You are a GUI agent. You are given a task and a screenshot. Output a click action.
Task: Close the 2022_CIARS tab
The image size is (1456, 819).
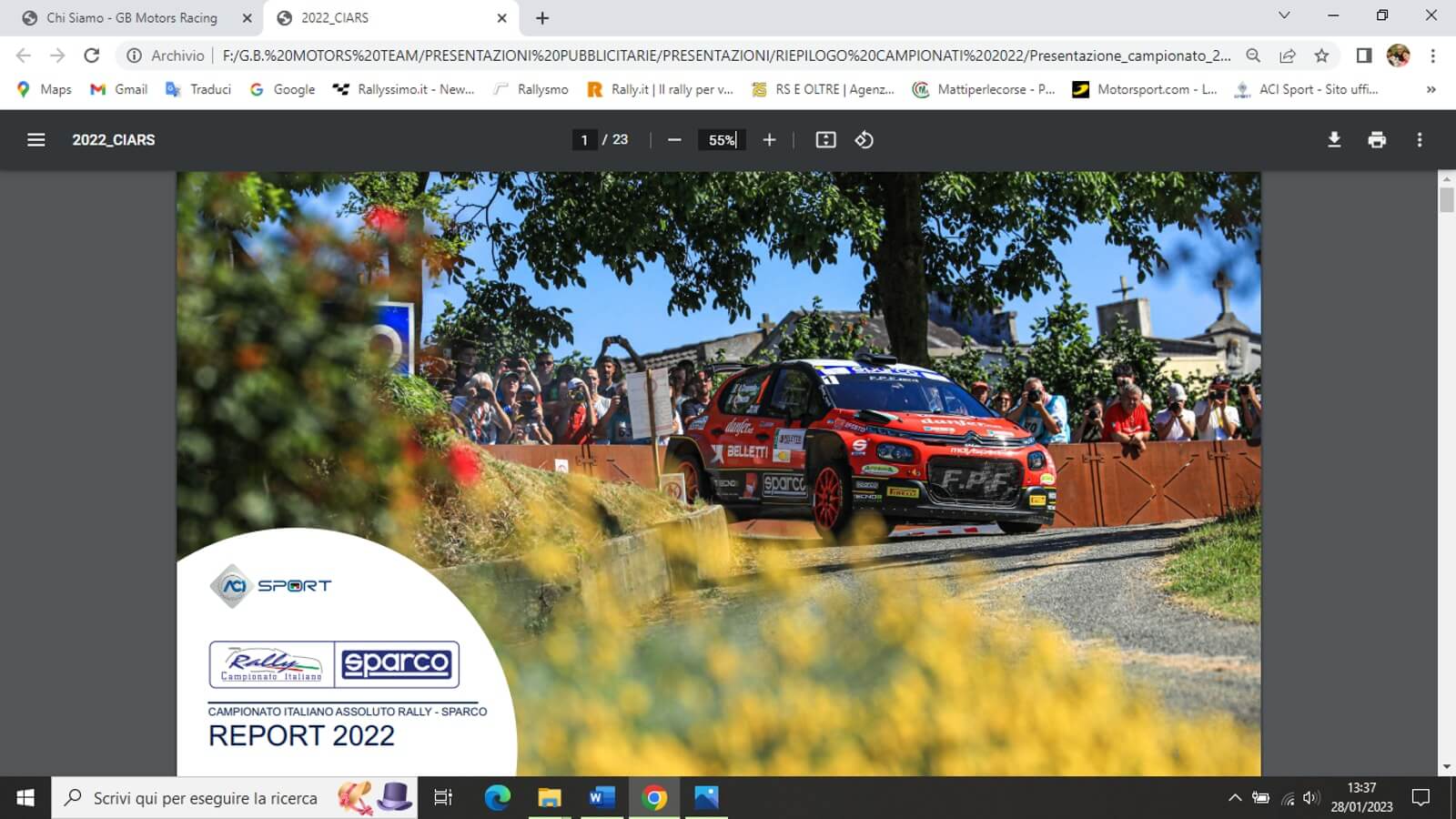pyautogui.click(x=501, y=17)
